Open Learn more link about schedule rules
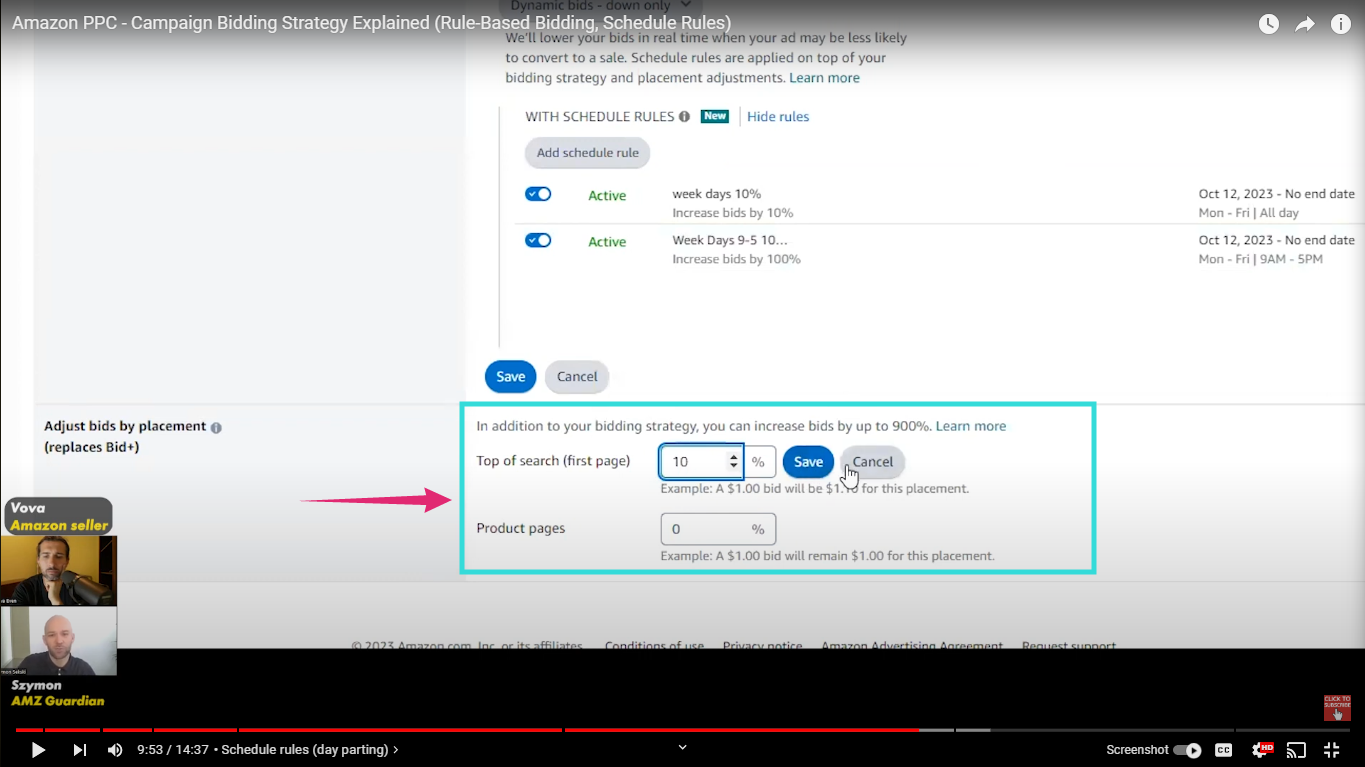Image resolution: width=1365 pixels, height=767 pixels. (824, 77)
